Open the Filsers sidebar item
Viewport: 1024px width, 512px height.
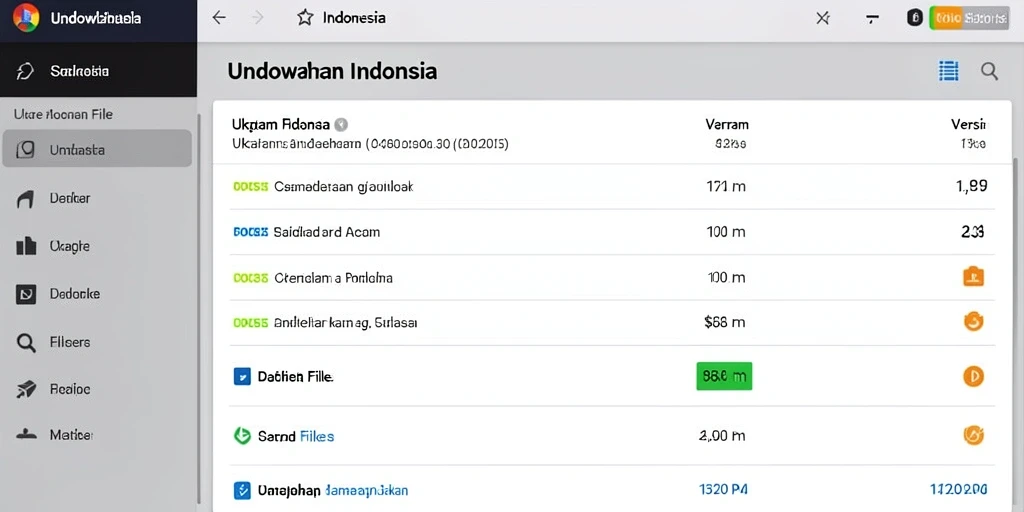[97, 342]
